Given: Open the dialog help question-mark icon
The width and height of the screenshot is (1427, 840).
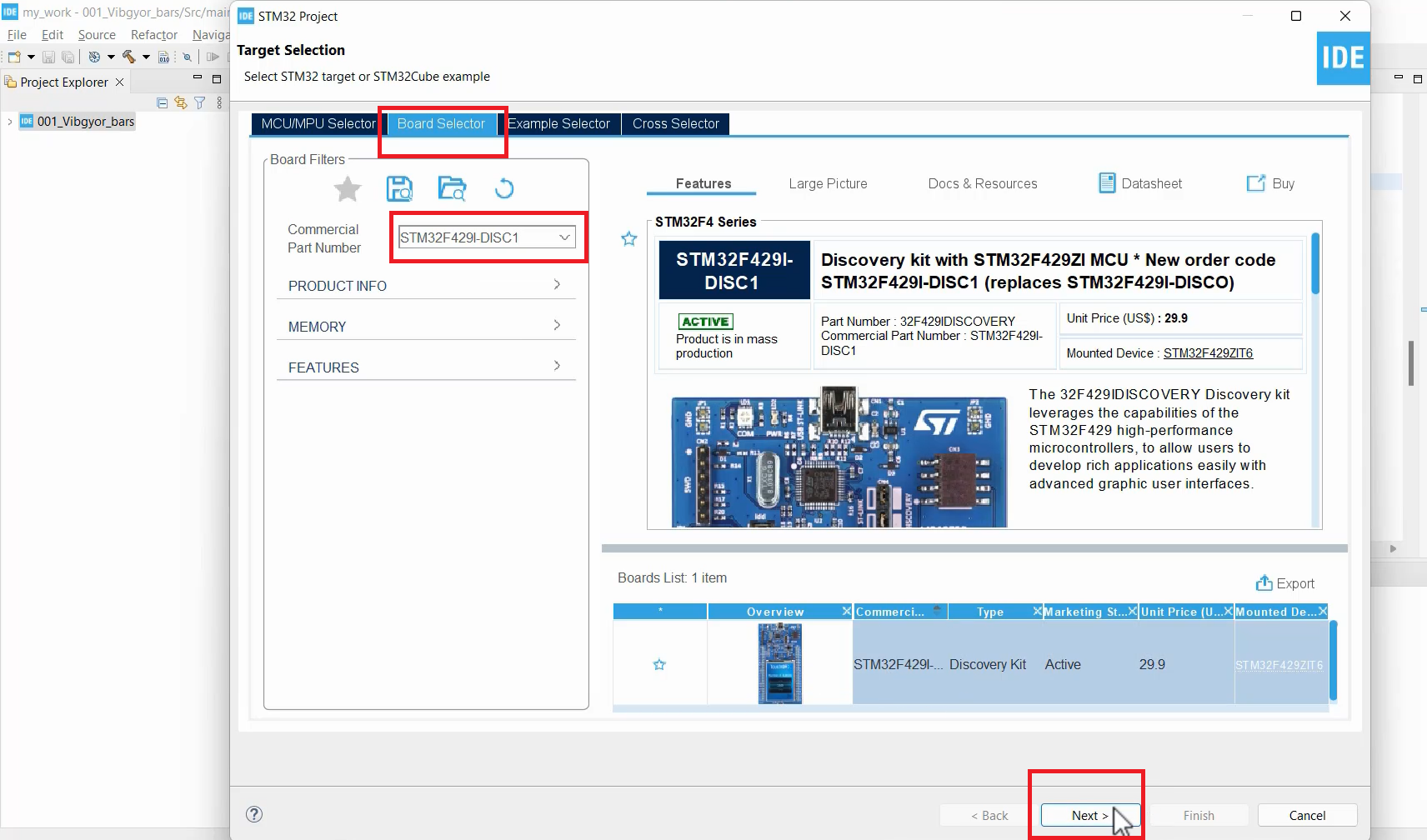Looking at the screenshot, I should click(254, 814).
